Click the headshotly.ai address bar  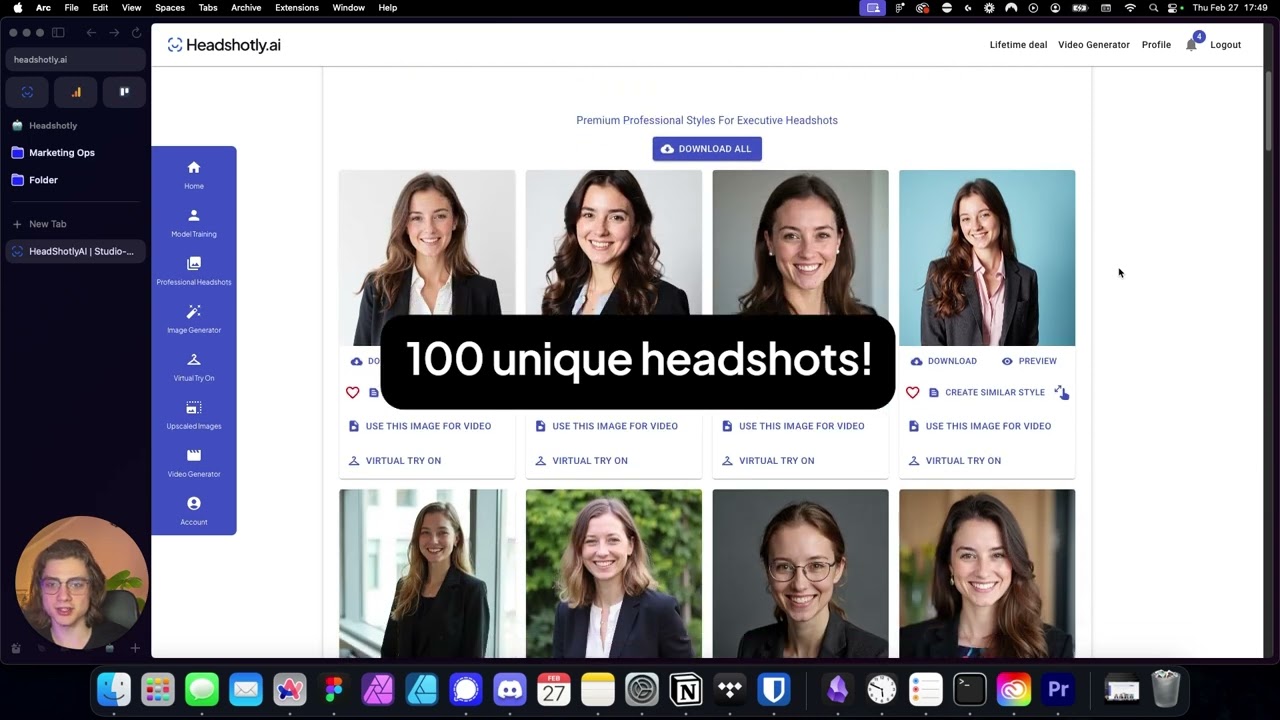tap(76, 59)
